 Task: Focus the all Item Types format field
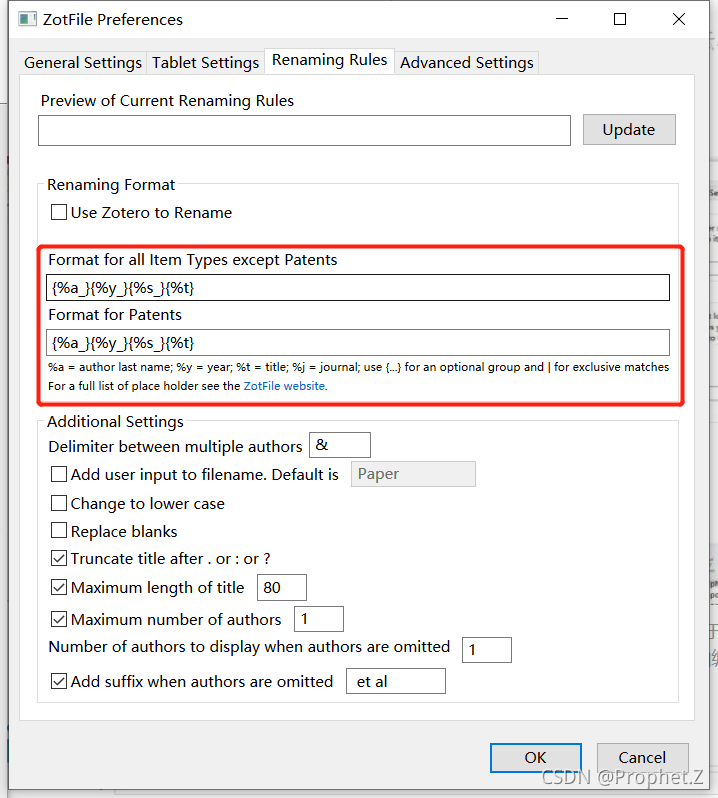coord(358,288)
